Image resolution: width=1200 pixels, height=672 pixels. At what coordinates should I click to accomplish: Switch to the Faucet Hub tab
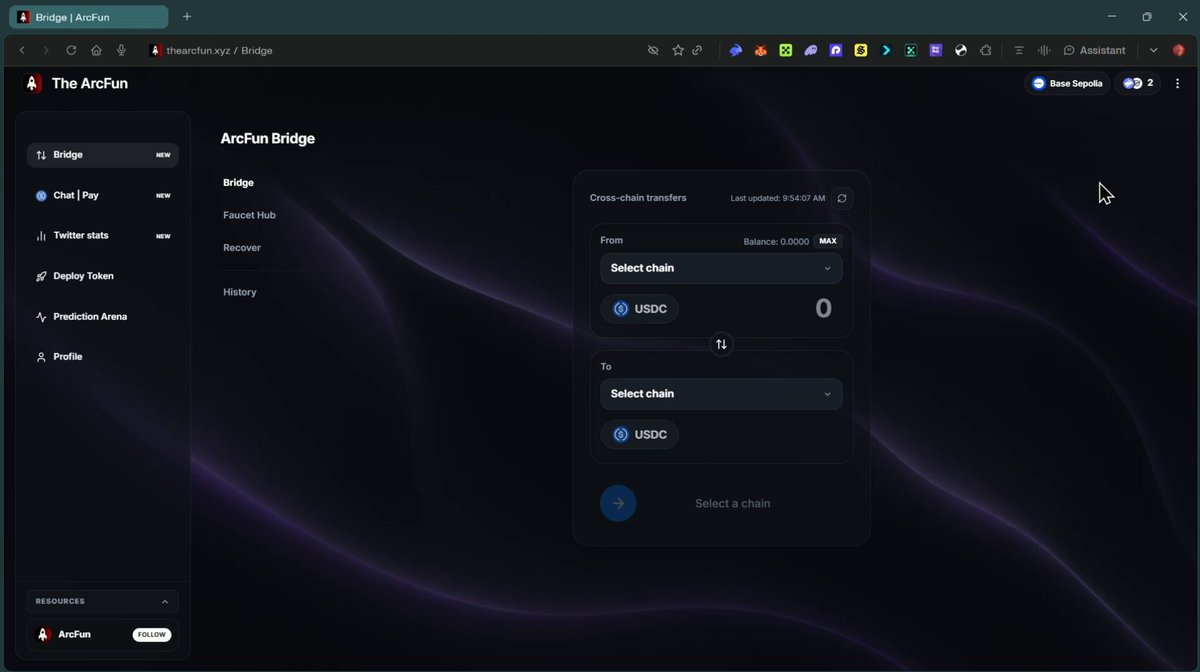pyautogui.click(x=249, y=215)
